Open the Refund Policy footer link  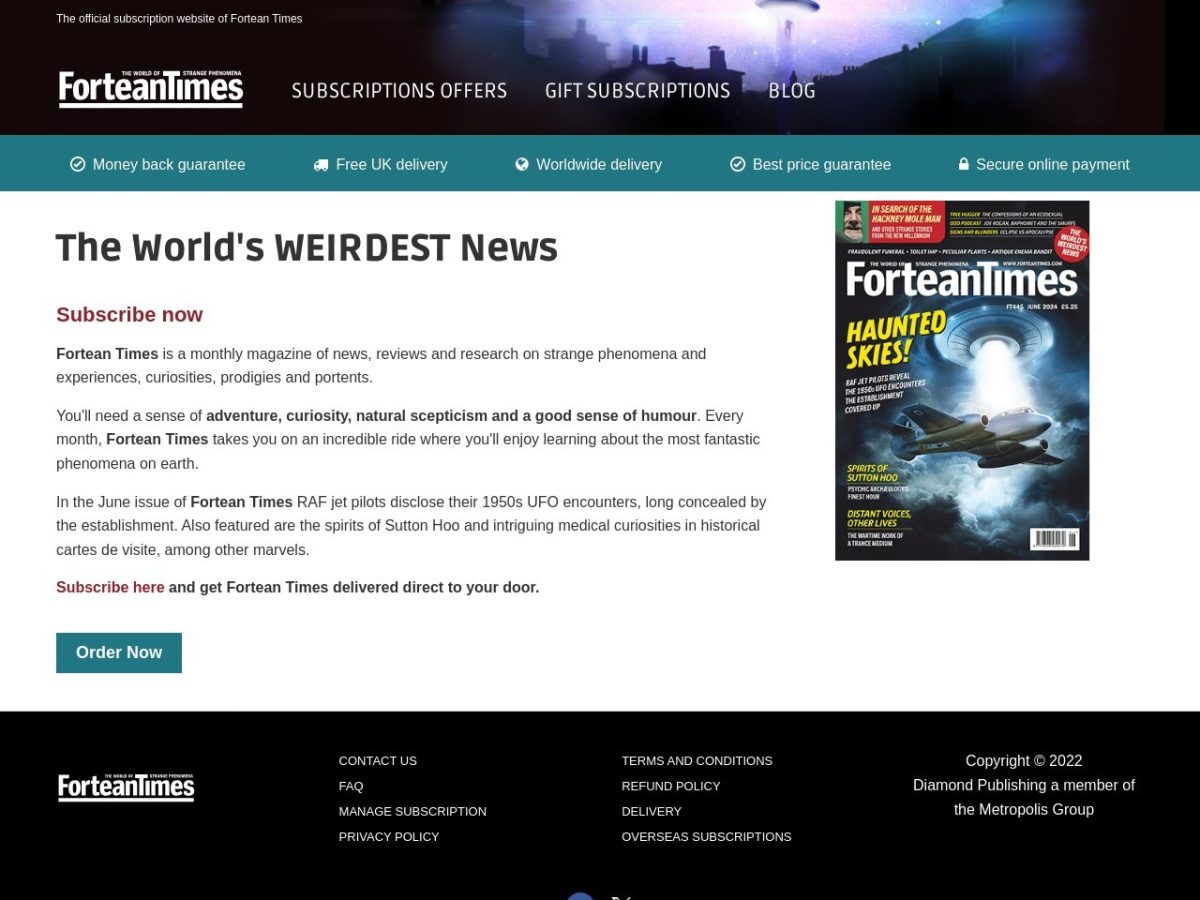(x=671, y=786)
